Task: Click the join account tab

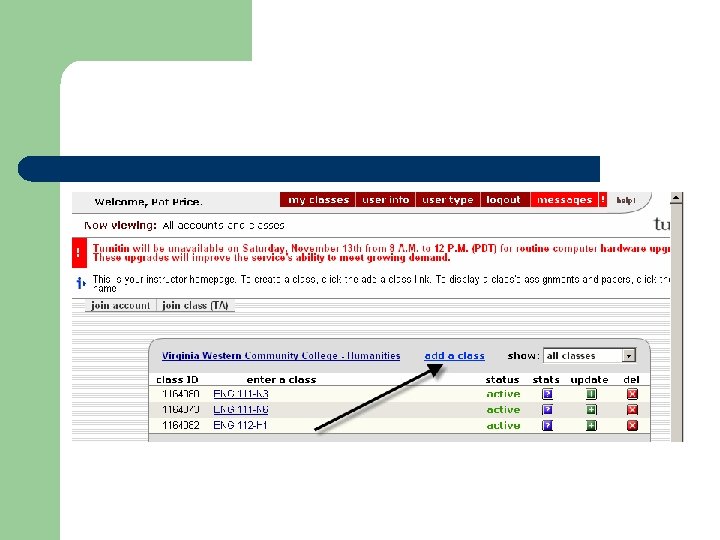Action: (x=121, y=305)
